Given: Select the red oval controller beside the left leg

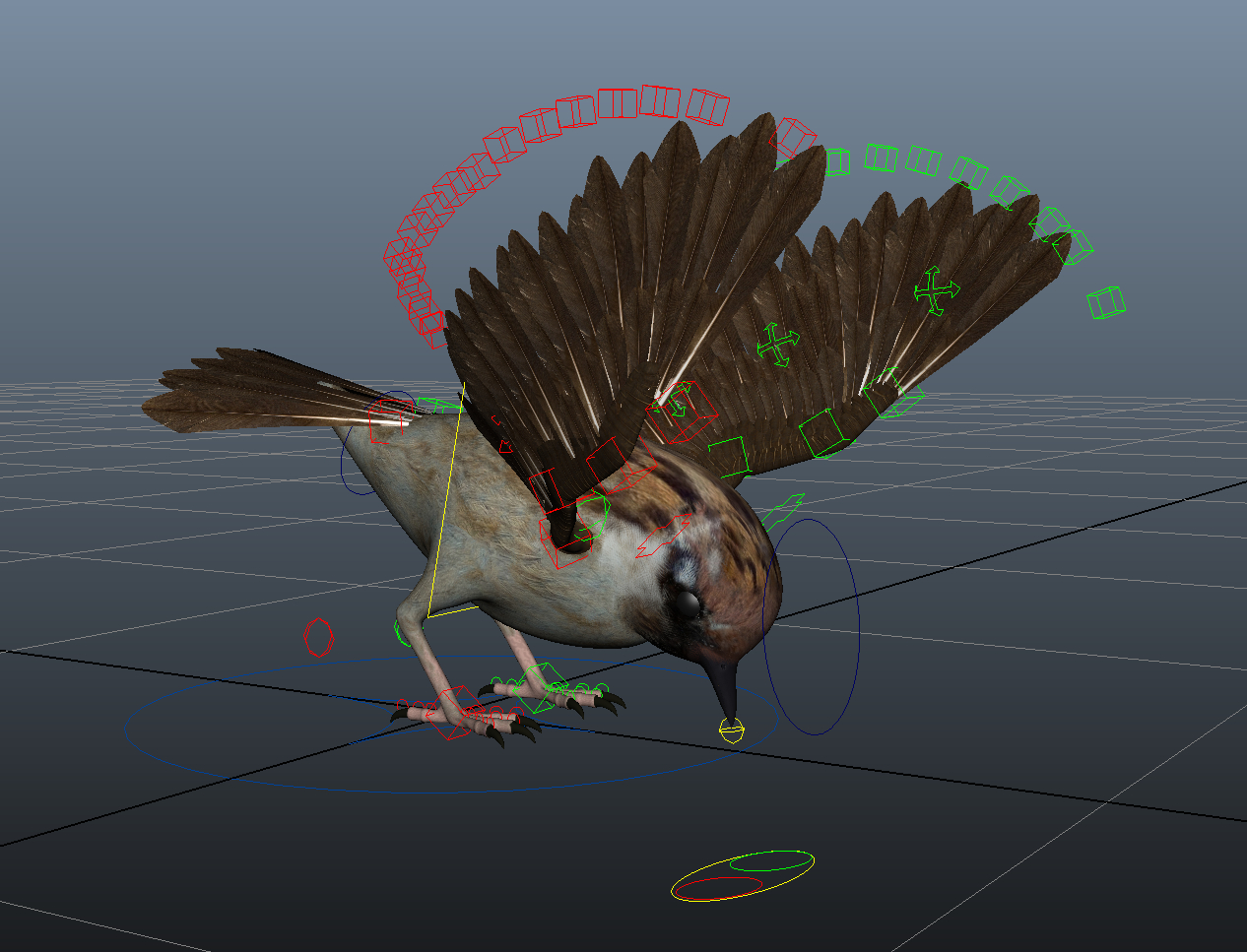Looking at the screenshot, I should (x=318, y=638).
